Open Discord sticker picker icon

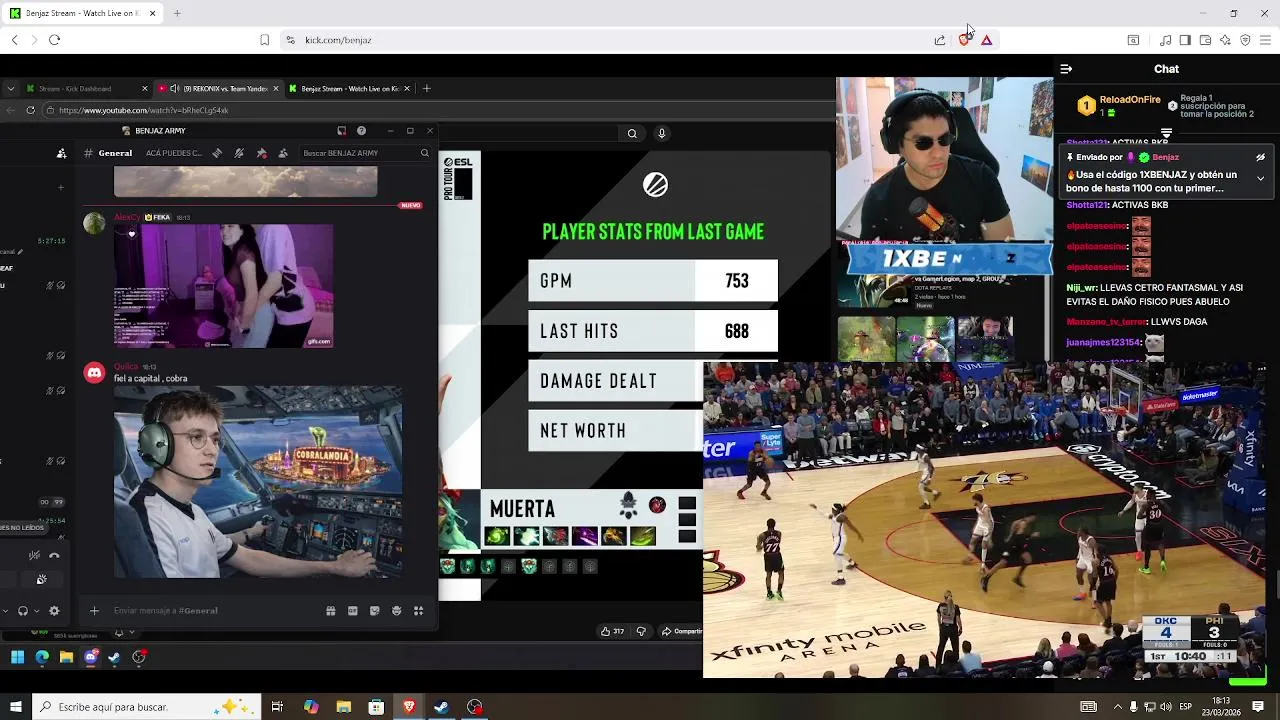(x=374, y=610)
